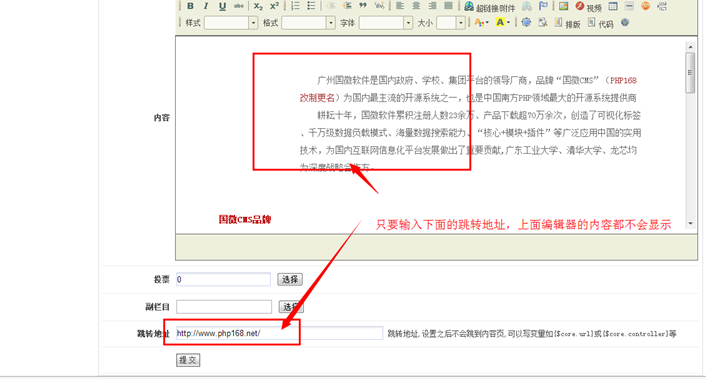The image size is (706, 379).
Task: Open the text color picker
Action: pos(481,23)
